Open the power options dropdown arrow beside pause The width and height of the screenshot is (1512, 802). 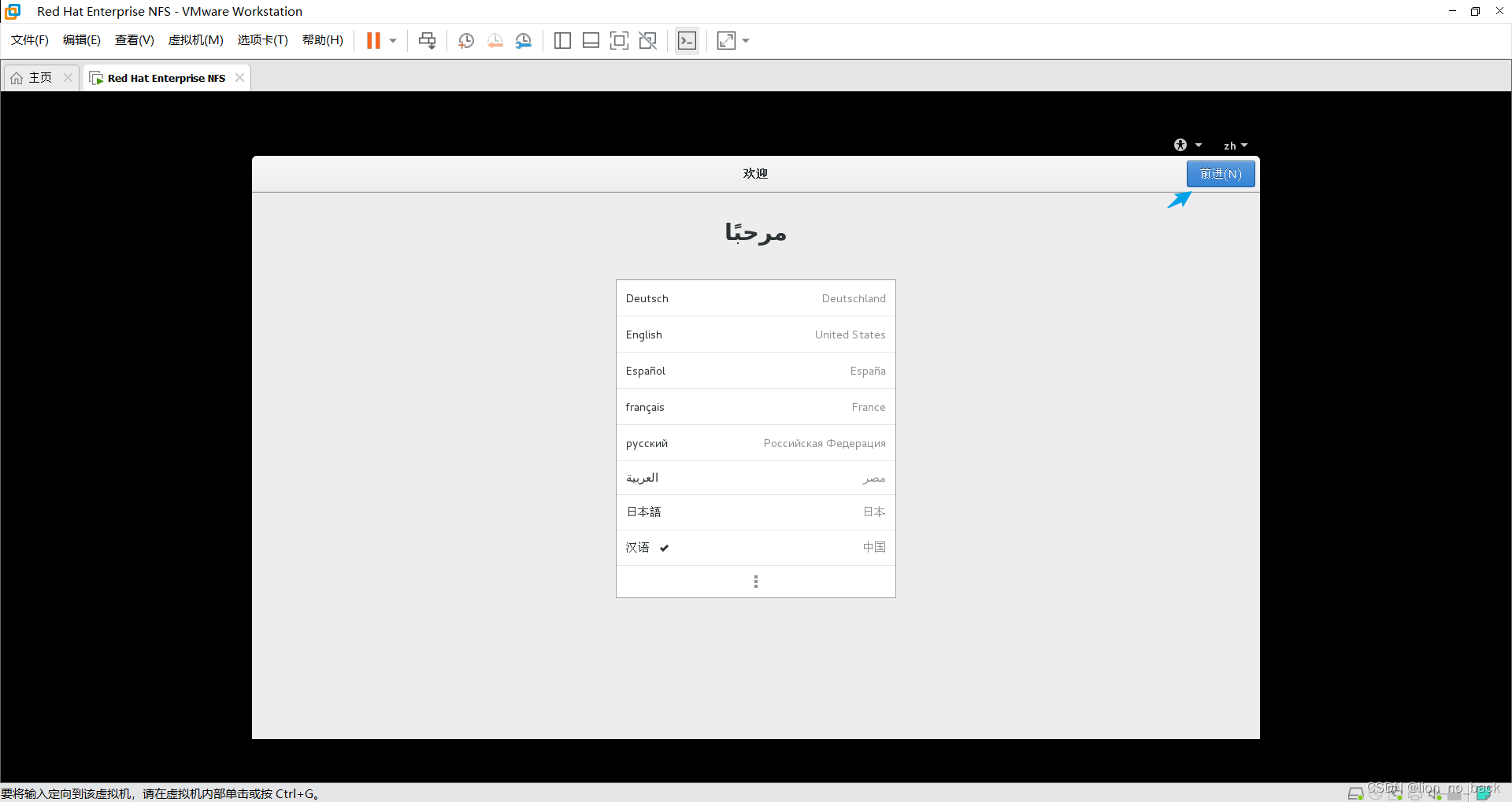[392, 40]
